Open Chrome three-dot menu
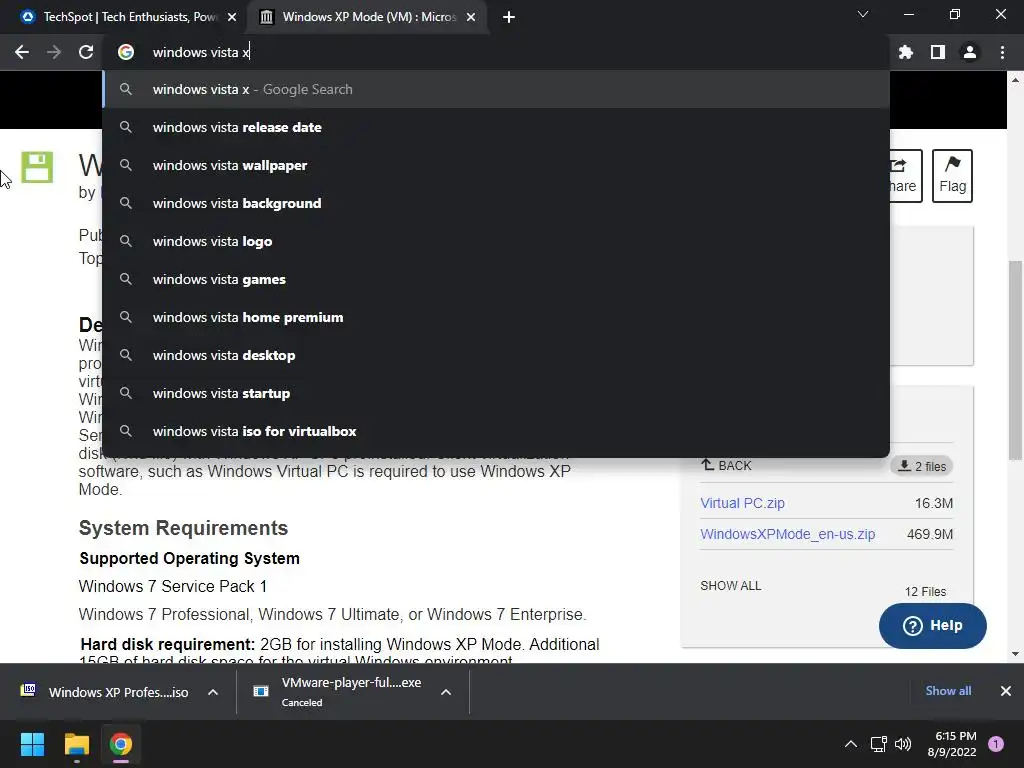 [1002, 52]
